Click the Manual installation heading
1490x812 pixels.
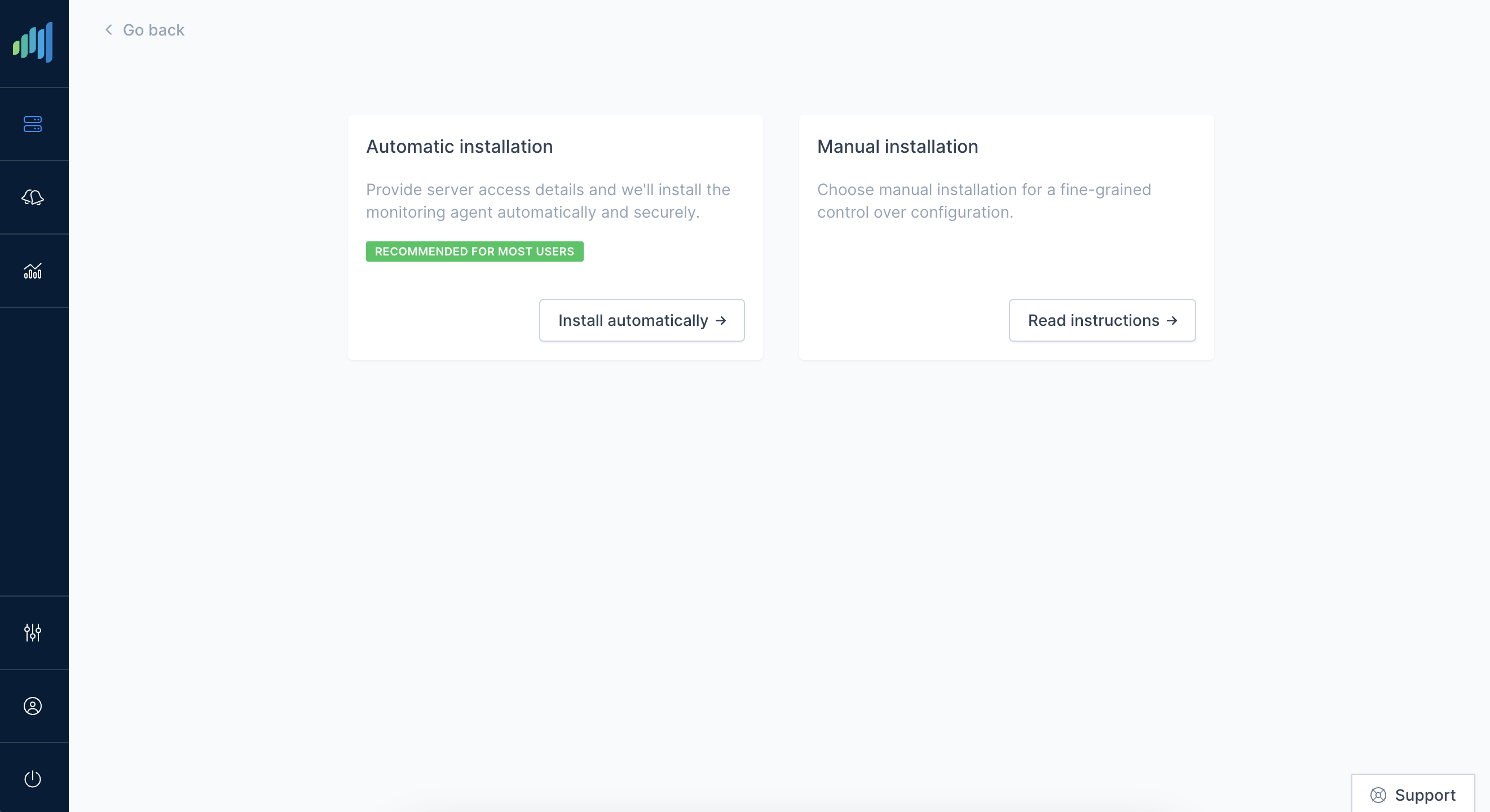(897, 146)
